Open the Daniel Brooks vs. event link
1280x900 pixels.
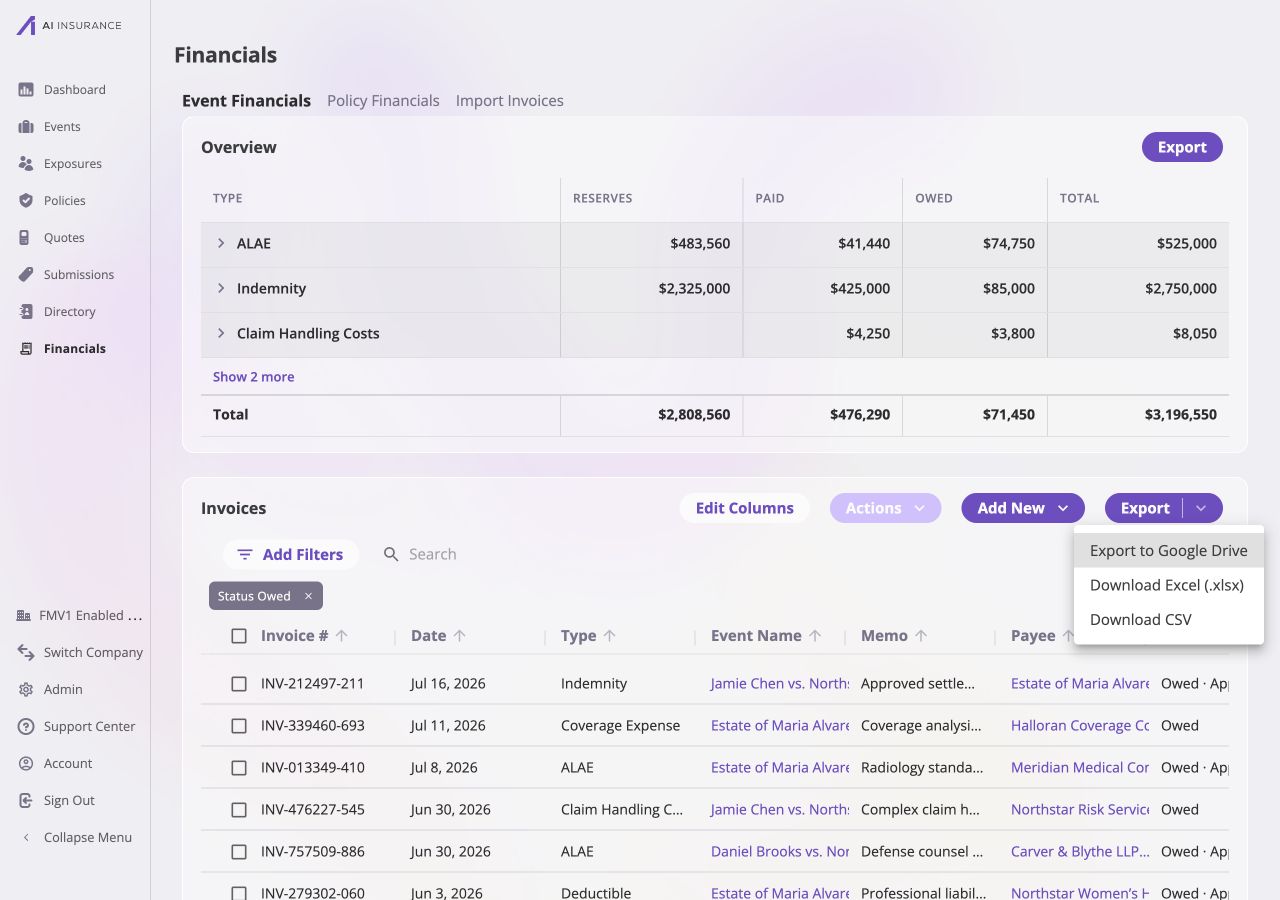780,852
